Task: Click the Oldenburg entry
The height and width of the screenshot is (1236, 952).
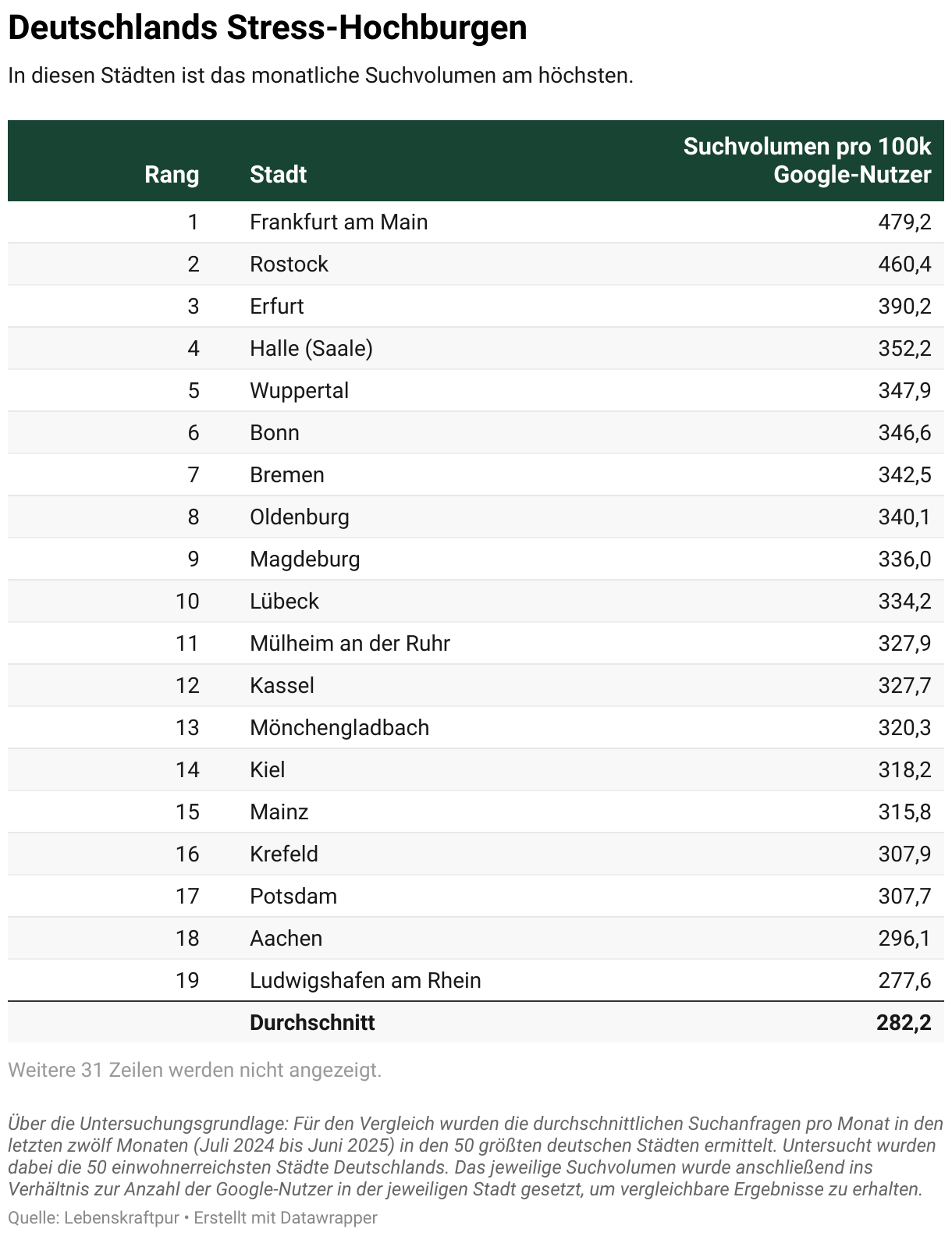Action: pyautogui.click(x=299, y=517)
